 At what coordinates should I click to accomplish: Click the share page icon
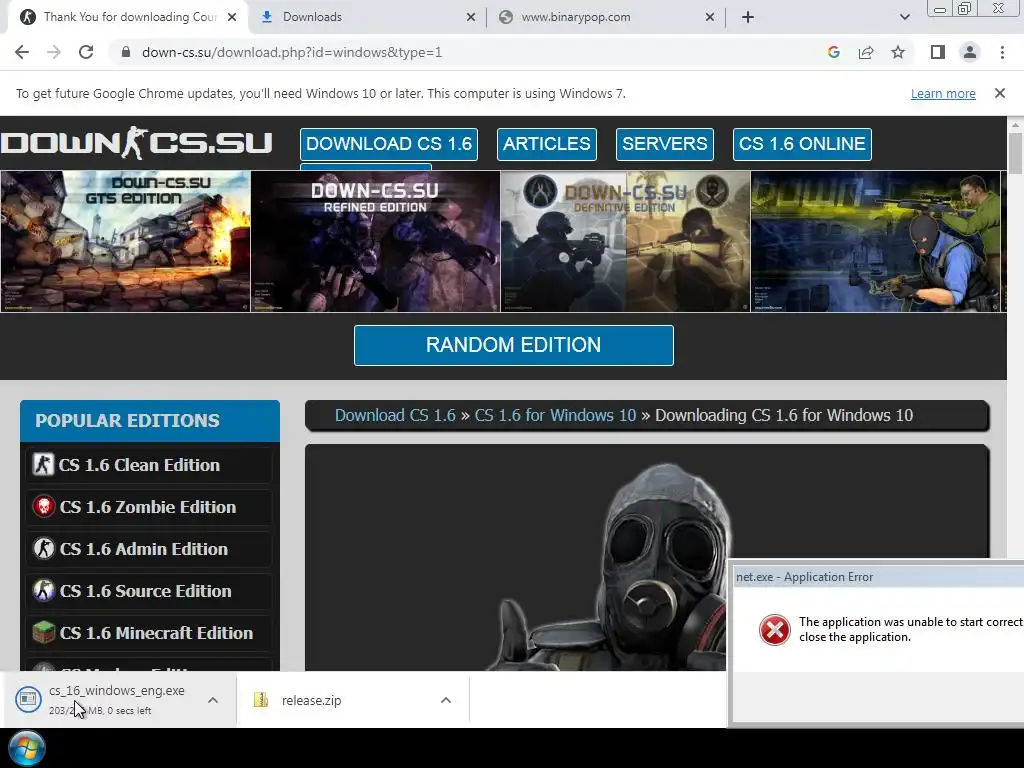(x=866, y=52)
